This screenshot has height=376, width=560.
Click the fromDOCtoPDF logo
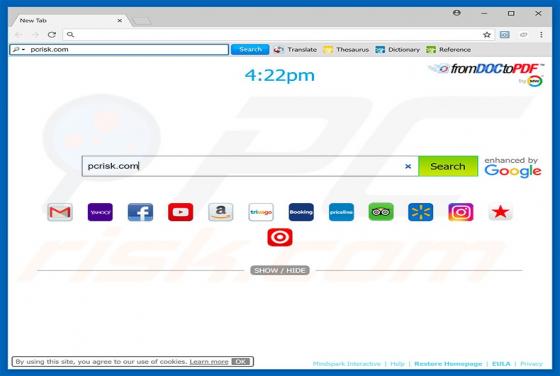click(486, 74)
